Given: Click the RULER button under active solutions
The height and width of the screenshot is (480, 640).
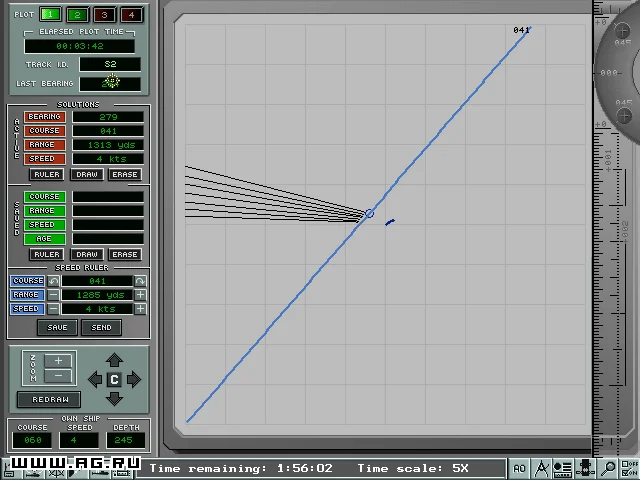Looking at the screenshot, I should (x=47, y=175).
